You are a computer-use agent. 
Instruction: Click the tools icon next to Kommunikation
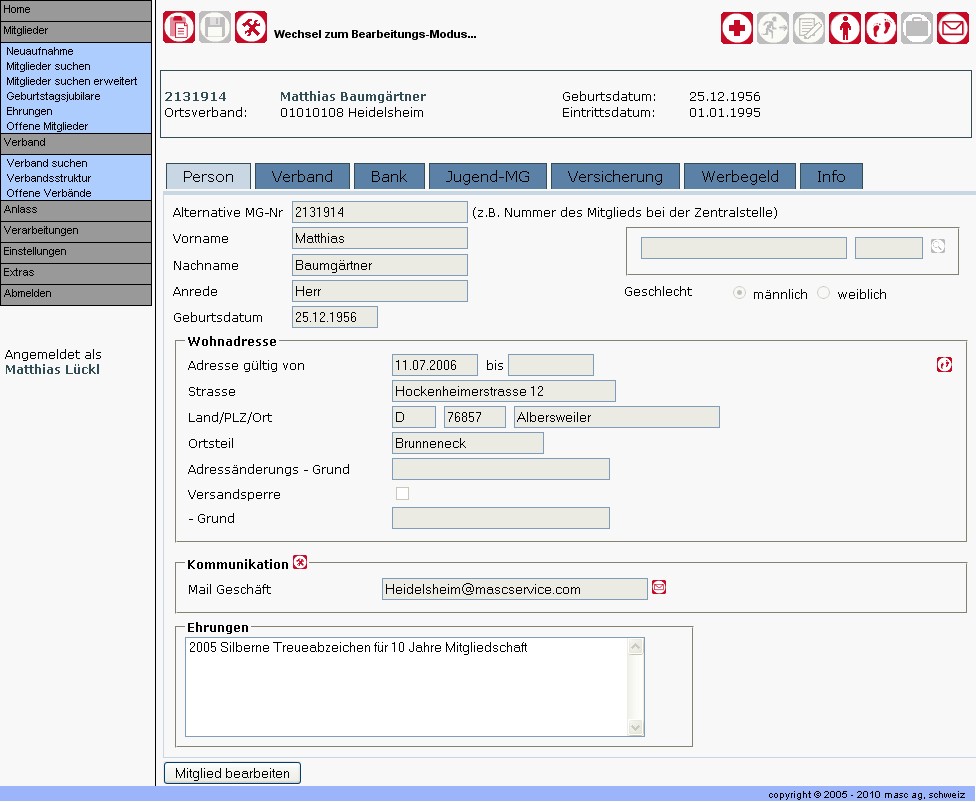pos(300,563)
